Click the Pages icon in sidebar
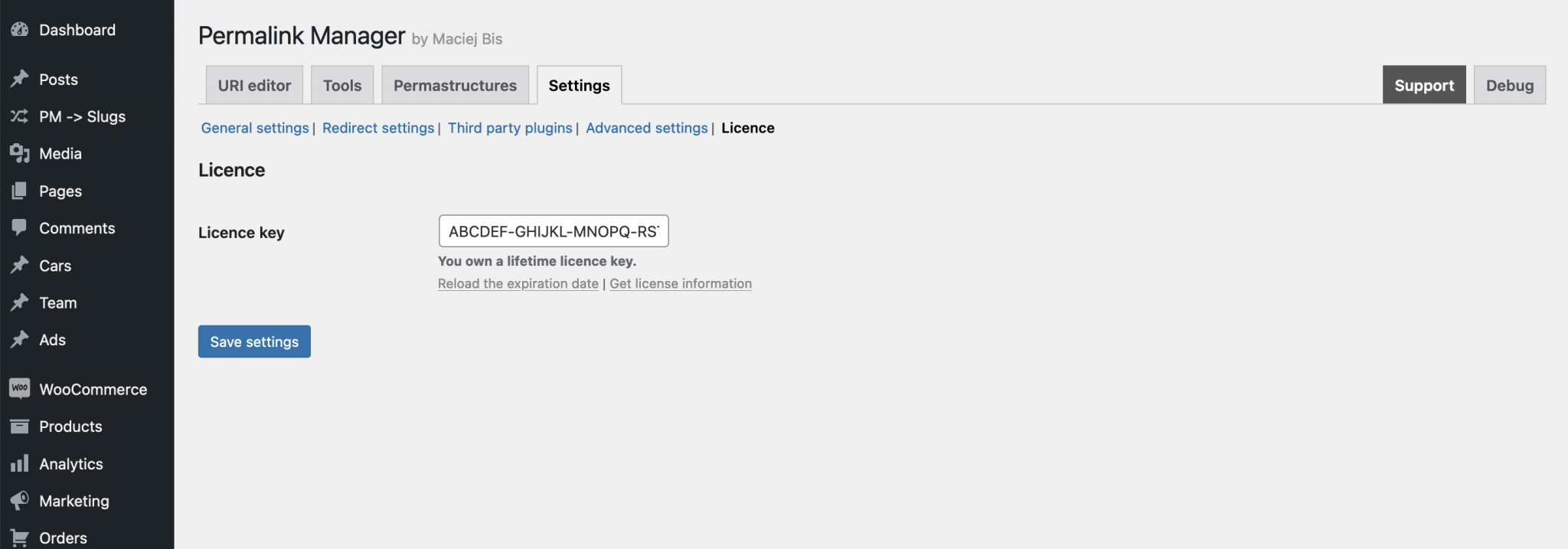 (20, 191)
